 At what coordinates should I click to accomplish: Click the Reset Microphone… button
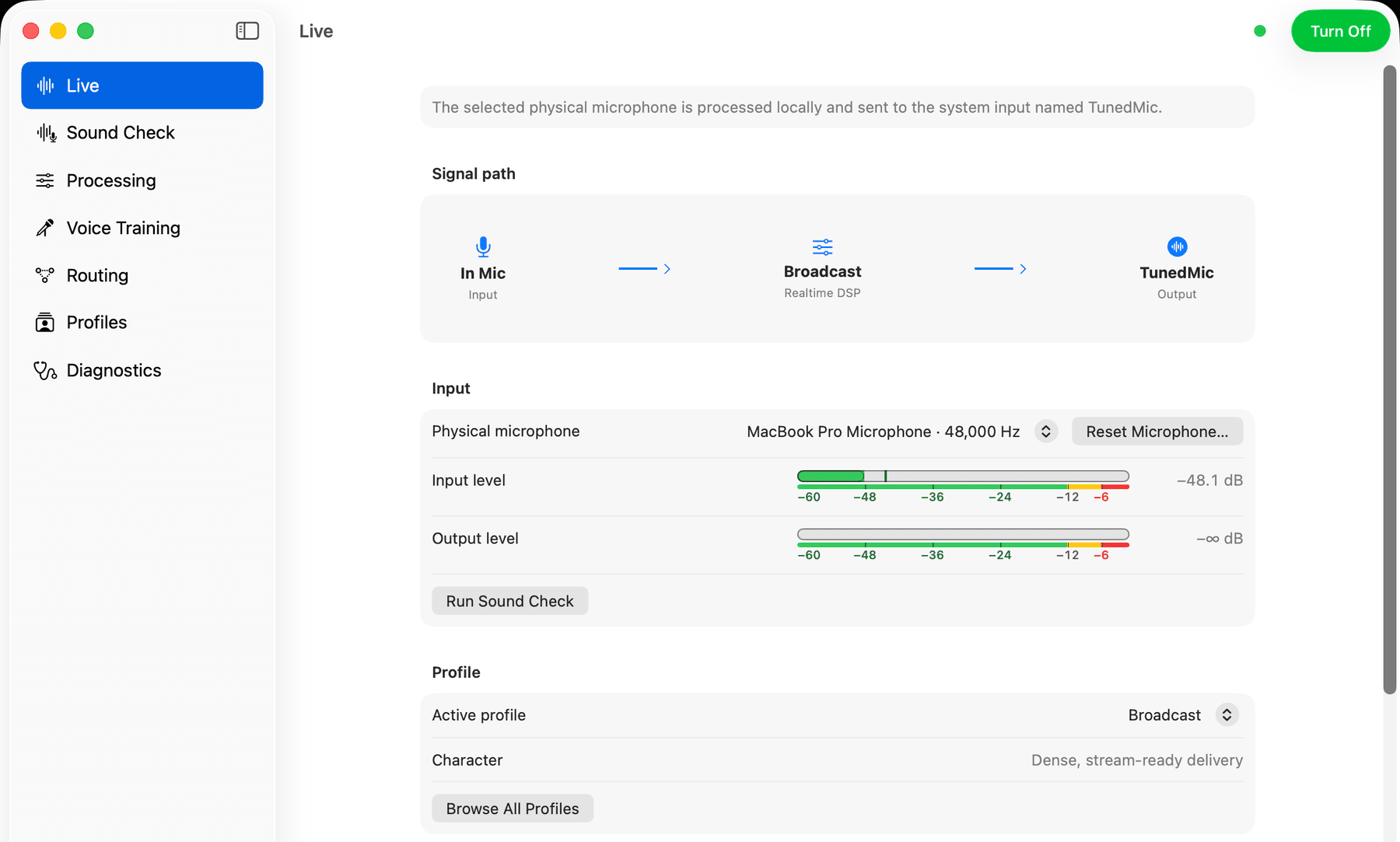1157,431
